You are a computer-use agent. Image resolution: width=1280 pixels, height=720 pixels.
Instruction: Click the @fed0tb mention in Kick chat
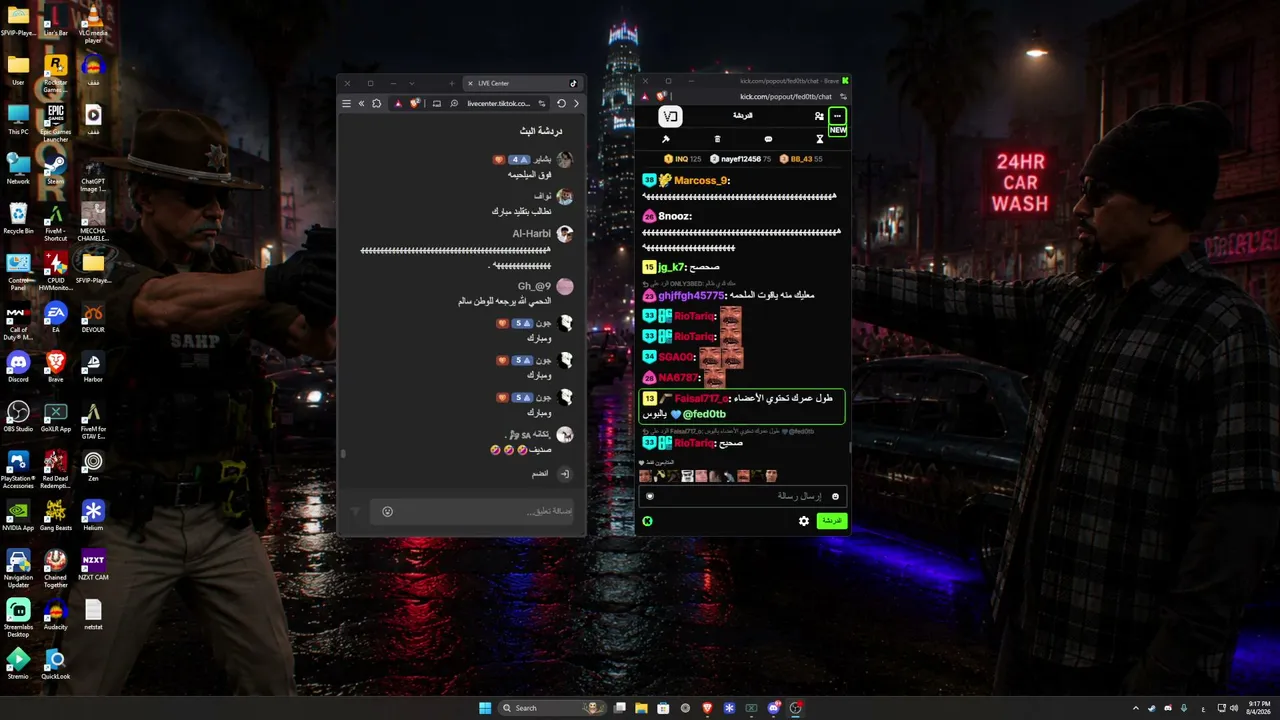(704, 414)
